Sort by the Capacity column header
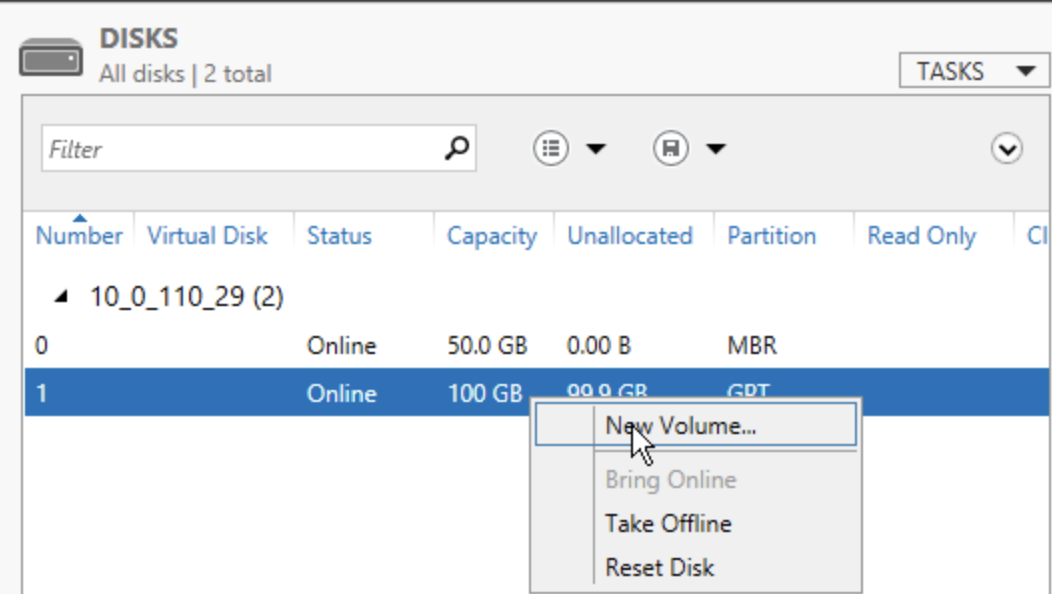Screen dimensions: 1052x594 point(491,236)
